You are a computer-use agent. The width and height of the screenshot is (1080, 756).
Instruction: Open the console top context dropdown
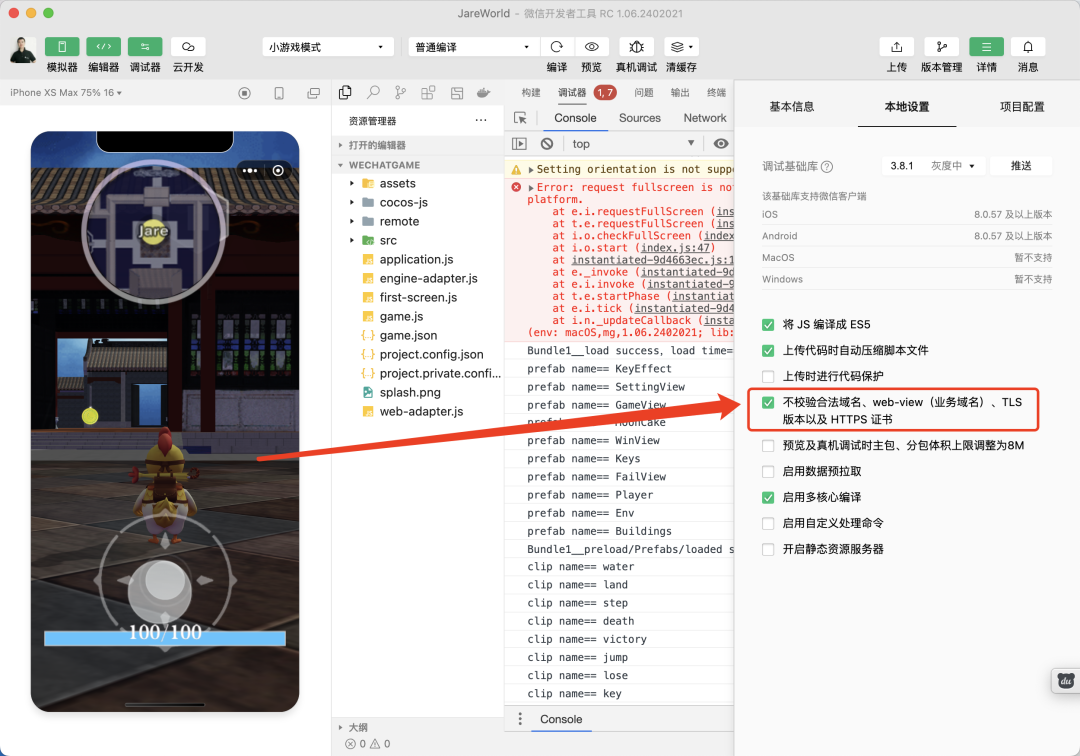point(633,143)
